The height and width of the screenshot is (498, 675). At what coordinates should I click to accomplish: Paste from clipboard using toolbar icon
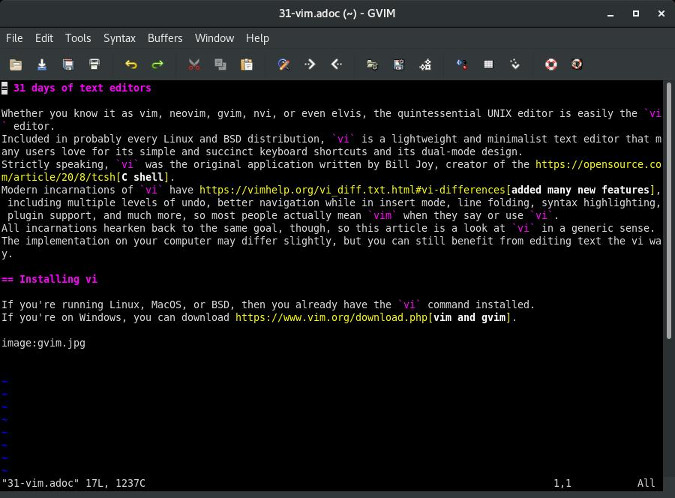tap(246, 65)
